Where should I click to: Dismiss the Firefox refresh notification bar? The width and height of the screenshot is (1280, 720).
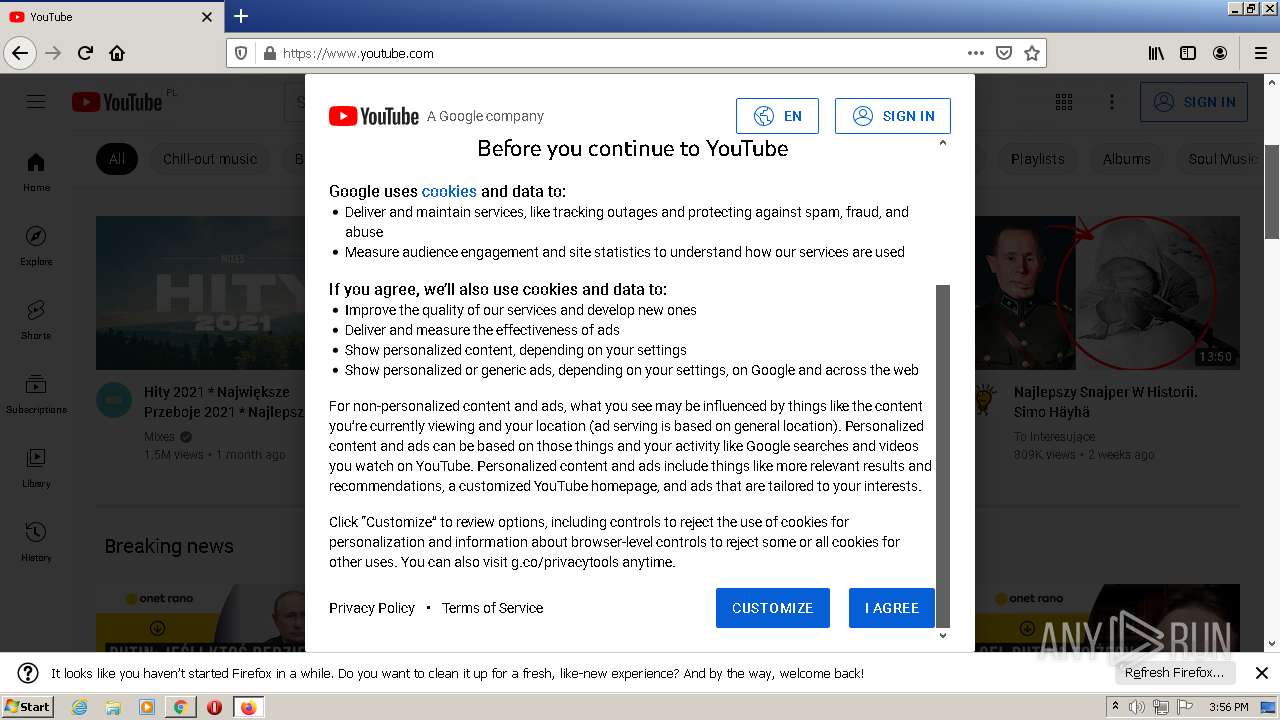[x=1262, y=673]
